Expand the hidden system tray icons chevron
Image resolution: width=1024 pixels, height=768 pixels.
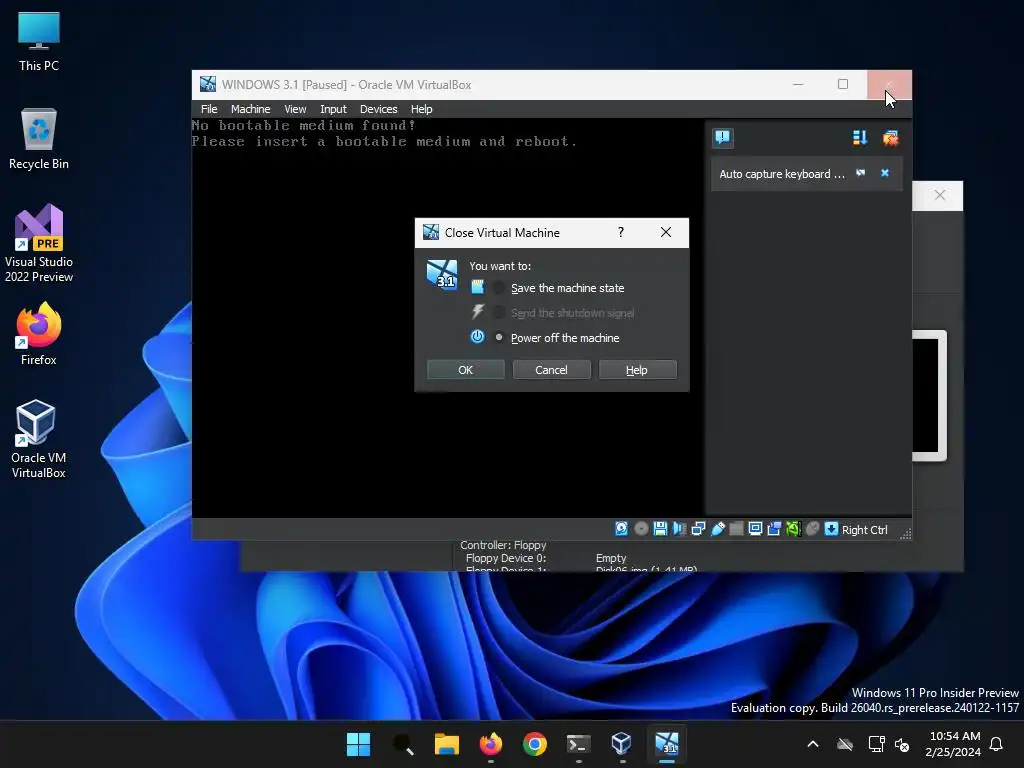(813, 744)
